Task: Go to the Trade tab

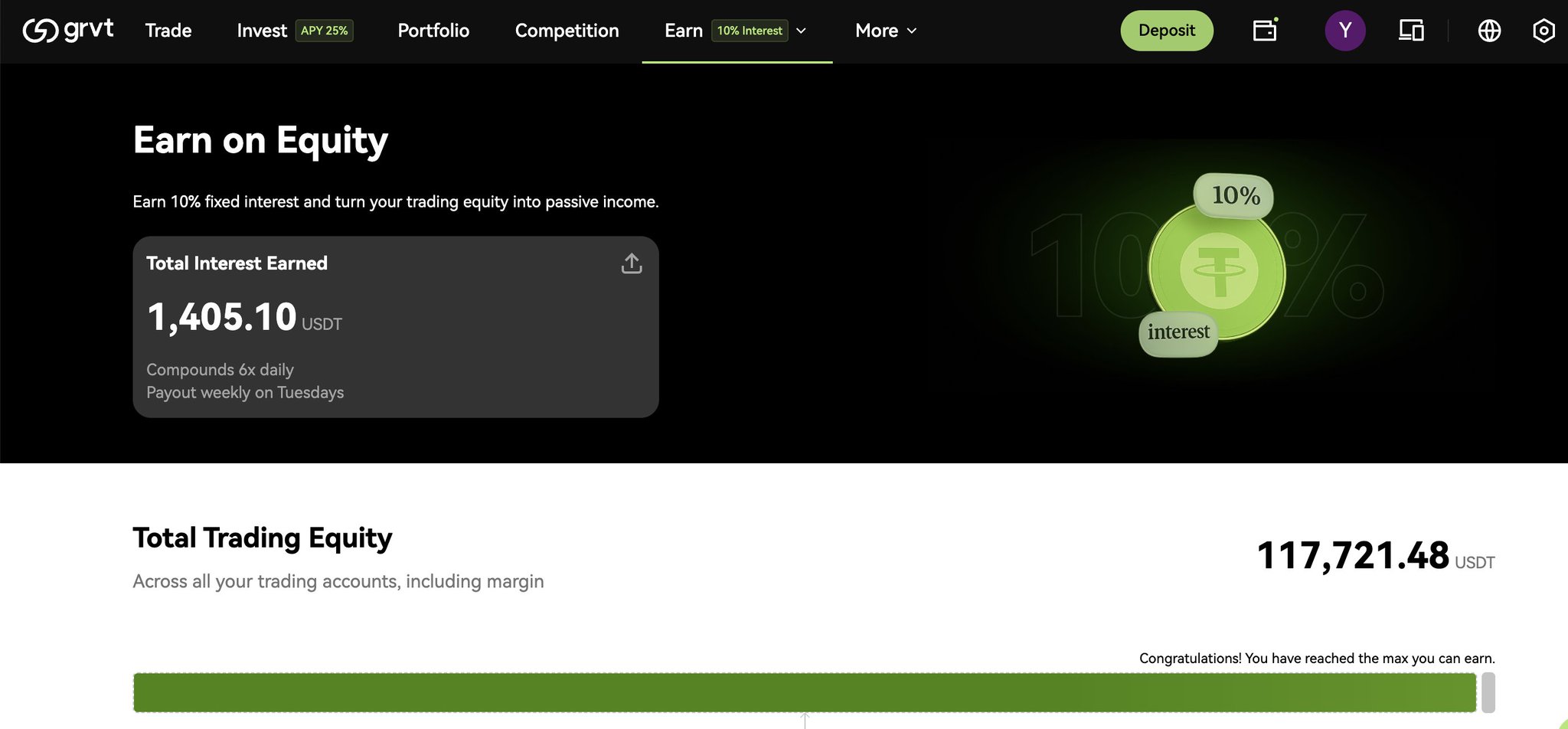Action: (168, 31)
